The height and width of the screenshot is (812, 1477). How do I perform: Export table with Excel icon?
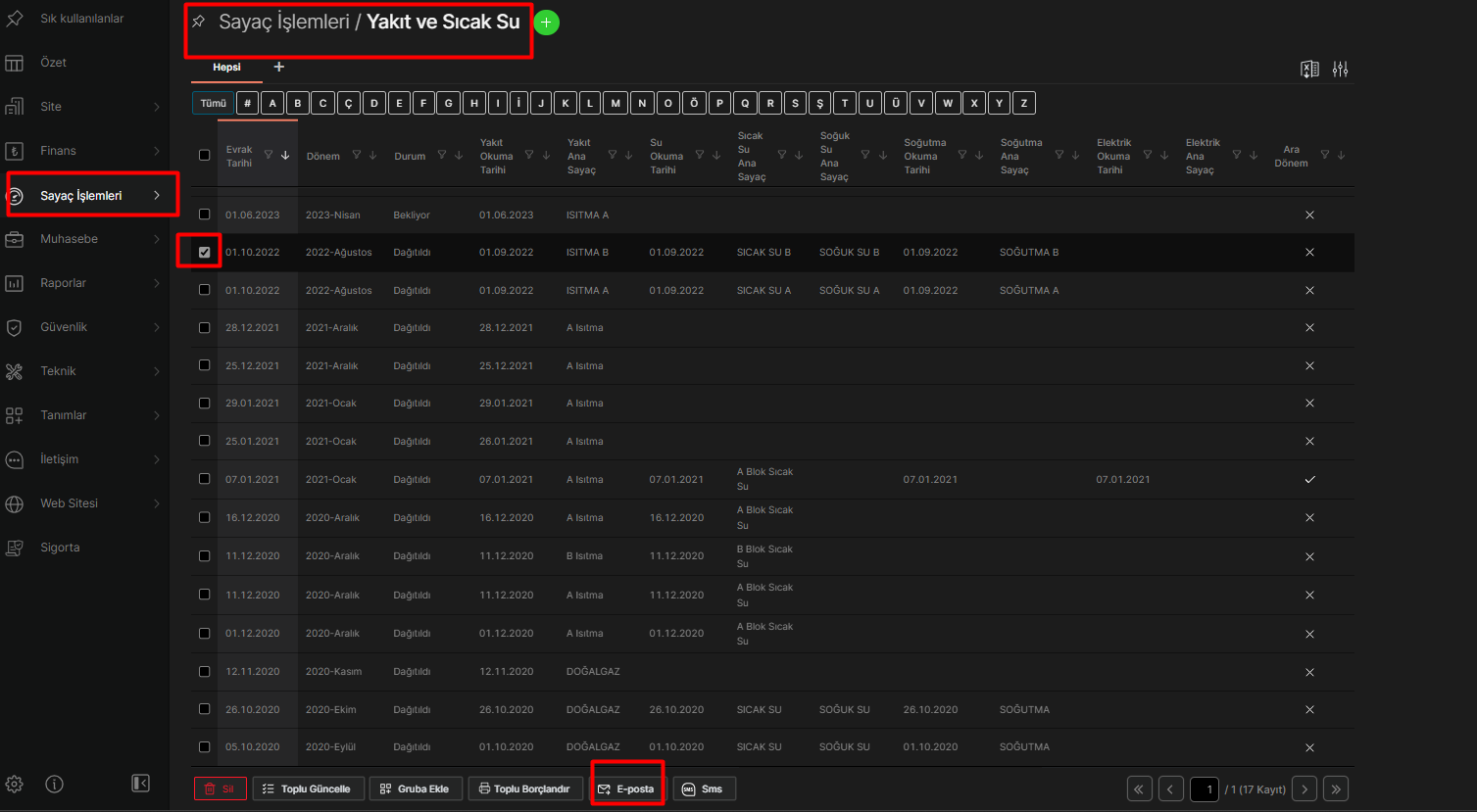pyautogui.click(x=1309, y=69)
